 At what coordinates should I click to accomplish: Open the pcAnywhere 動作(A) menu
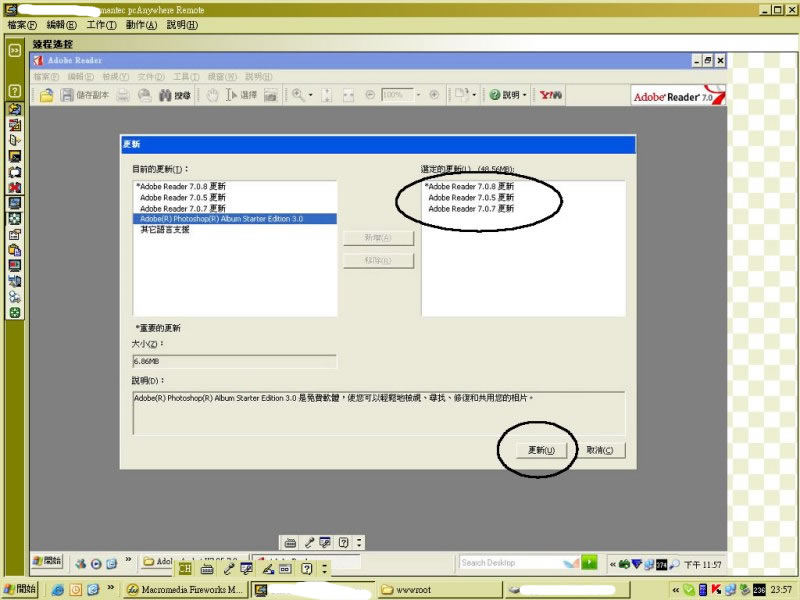click(x=141, y=24)
